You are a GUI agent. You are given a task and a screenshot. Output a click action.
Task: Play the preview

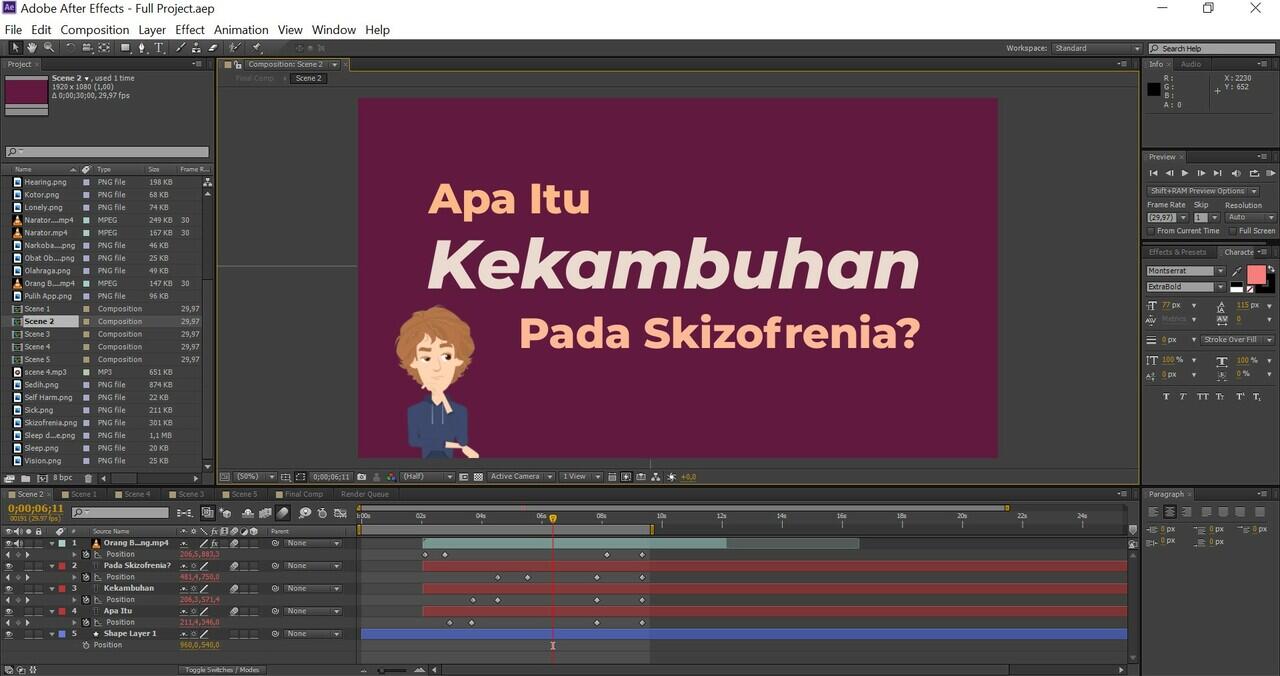tap(1185, 173)
